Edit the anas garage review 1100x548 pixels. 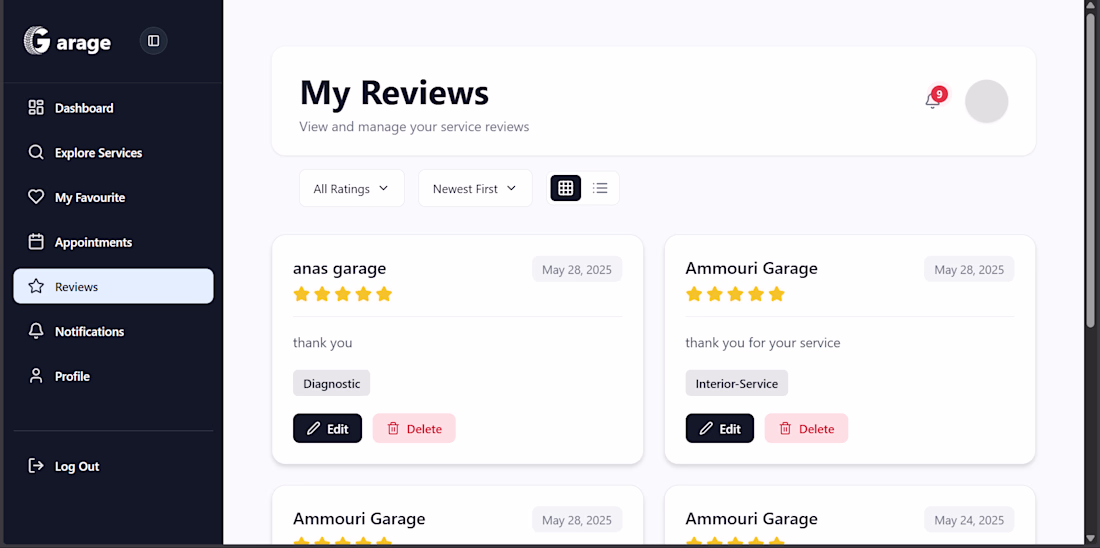327,428
